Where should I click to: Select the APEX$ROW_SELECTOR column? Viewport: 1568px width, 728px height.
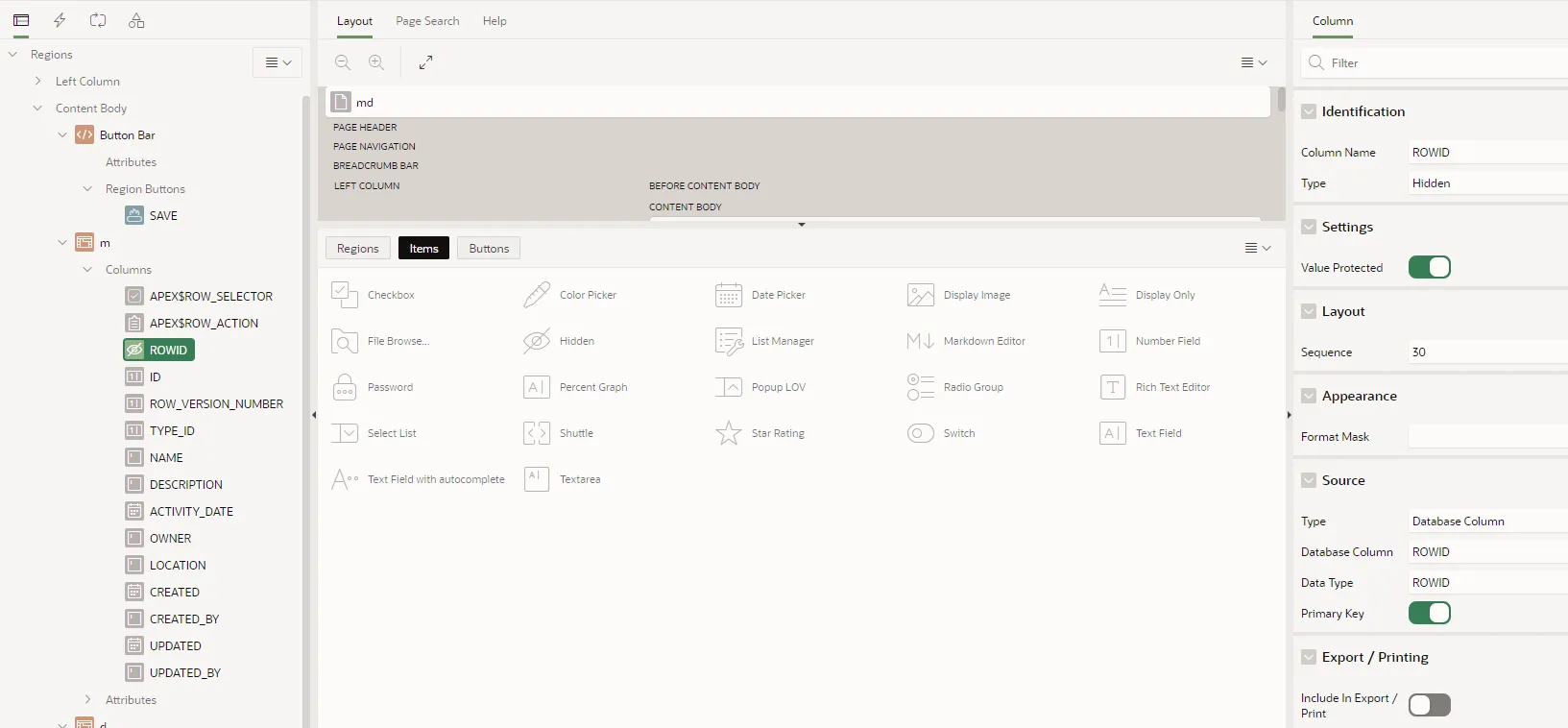click(200, 297)
